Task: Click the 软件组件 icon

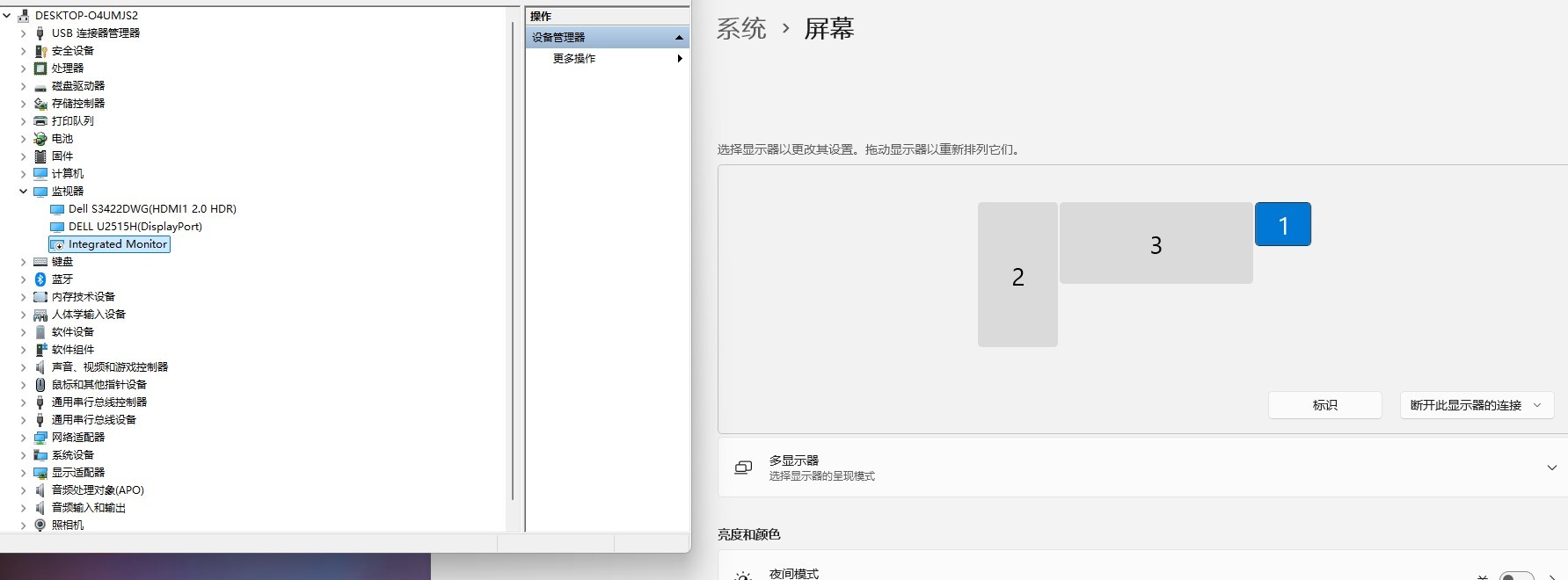Action: click(x=40, y=349)
